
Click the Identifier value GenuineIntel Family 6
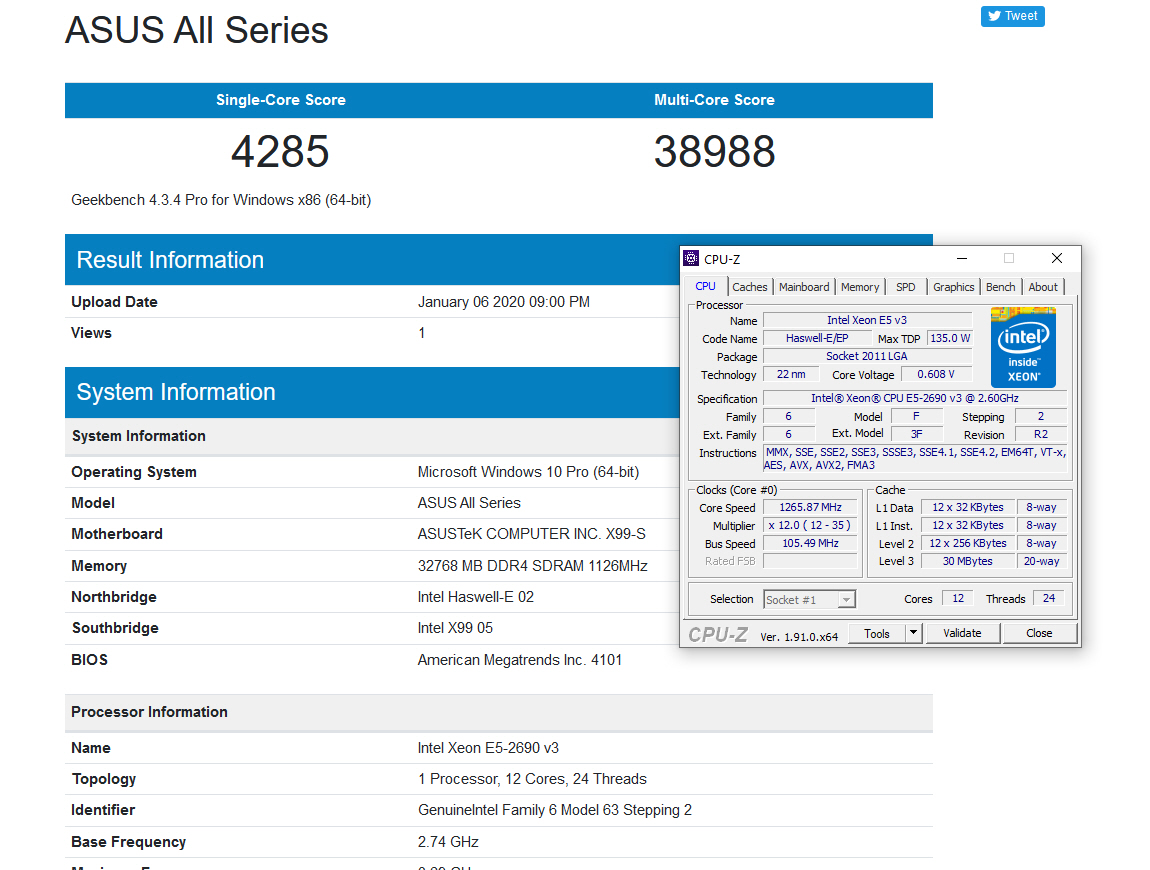pos(555,811)
